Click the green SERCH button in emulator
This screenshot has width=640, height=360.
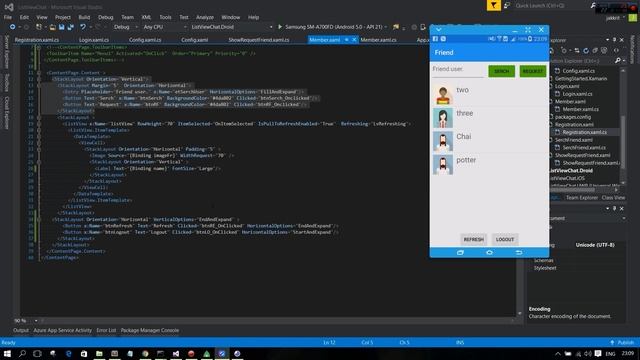coord(502,71)
